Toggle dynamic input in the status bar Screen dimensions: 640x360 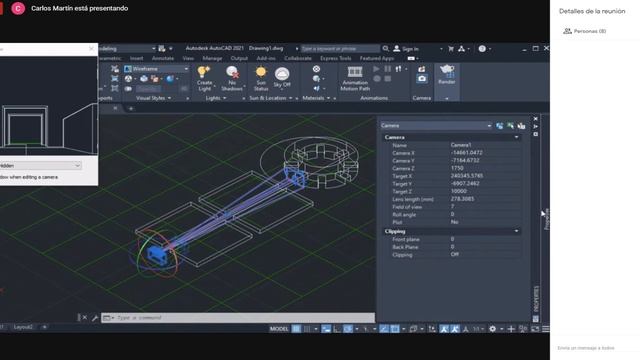(326, 329)
